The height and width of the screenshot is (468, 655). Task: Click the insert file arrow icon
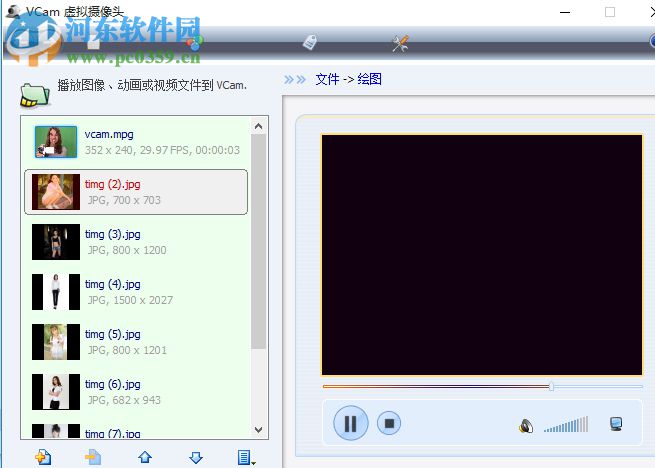(x=93, y=457)
